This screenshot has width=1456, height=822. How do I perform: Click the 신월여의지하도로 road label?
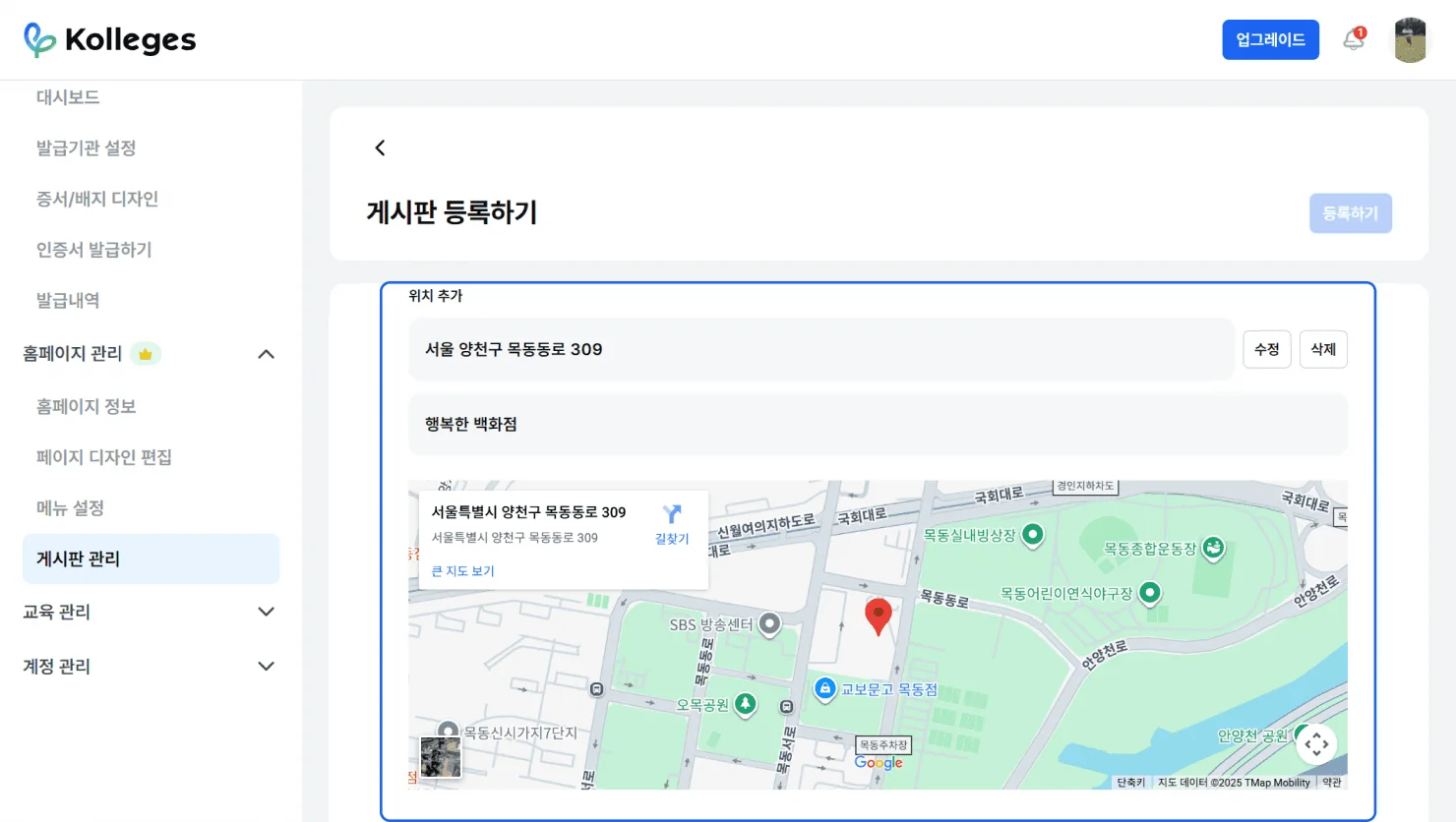point(765,525)
